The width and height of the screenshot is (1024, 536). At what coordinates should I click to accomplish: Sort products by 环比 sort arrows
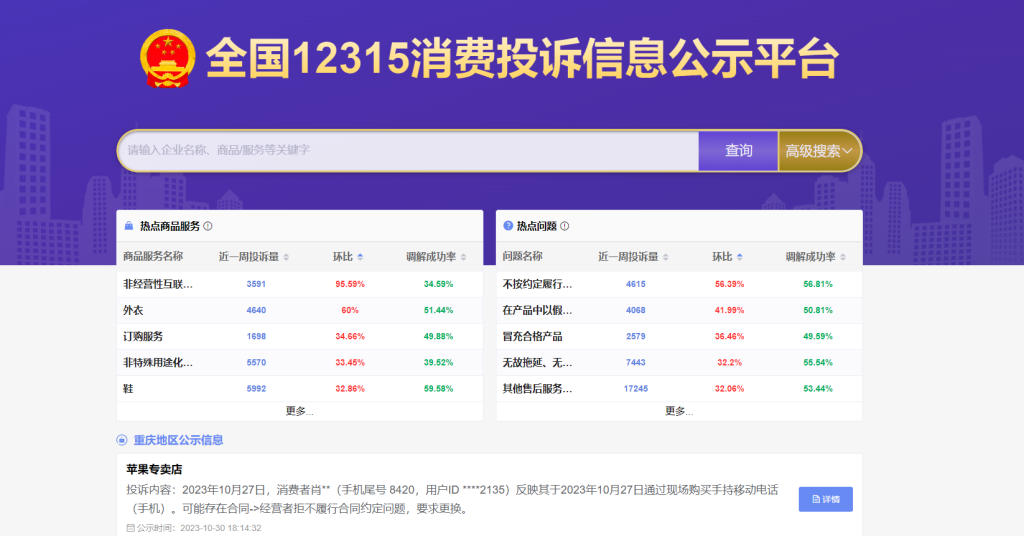360,257
